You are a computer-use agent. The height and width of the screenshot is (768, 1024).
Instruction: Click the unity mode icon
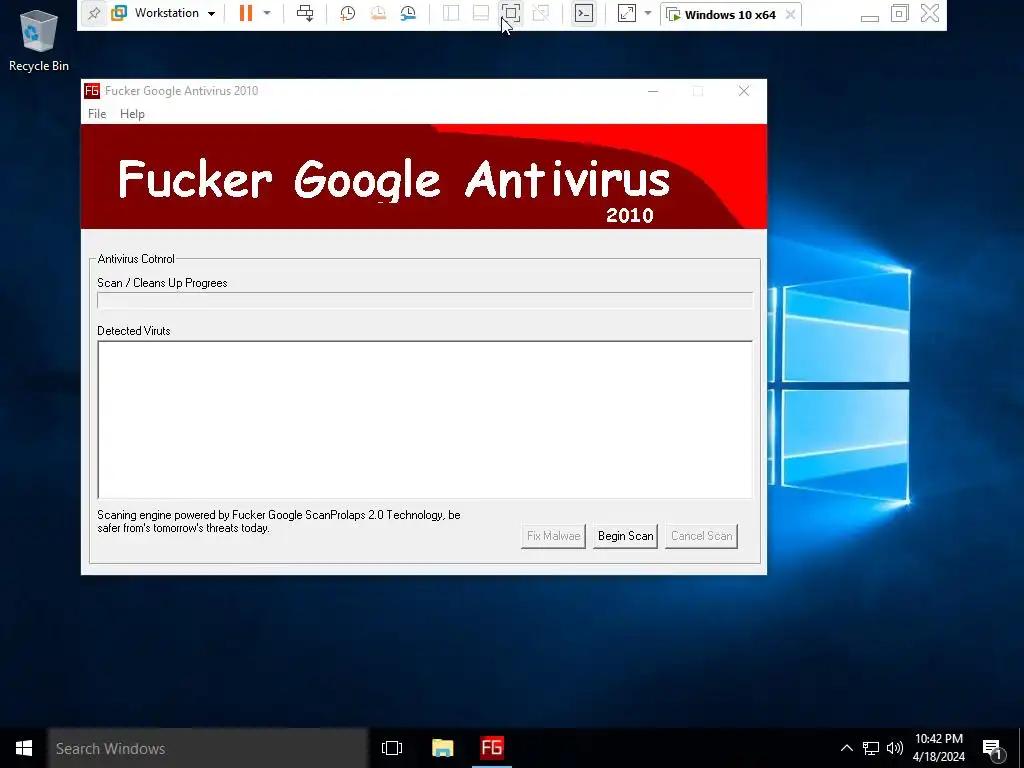(x=541, y=13)
